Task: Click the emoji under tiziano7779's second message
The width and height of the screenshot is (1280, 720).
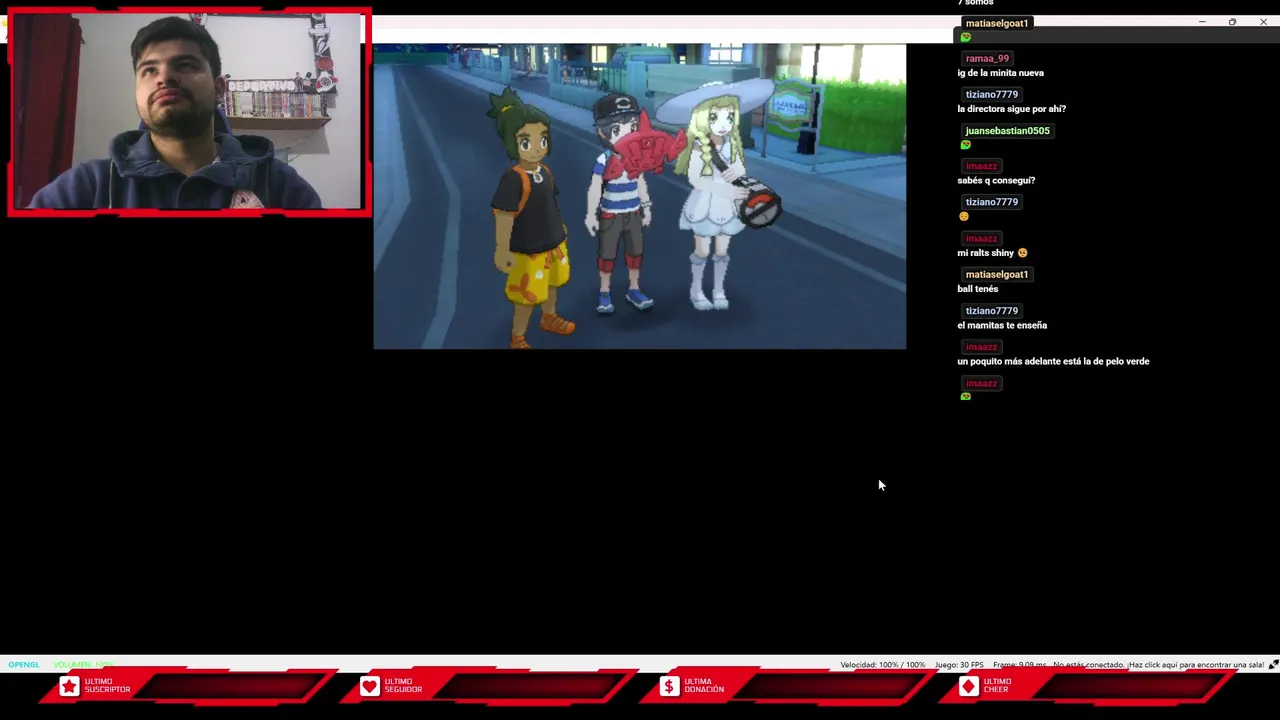Action: coord(964,217)
